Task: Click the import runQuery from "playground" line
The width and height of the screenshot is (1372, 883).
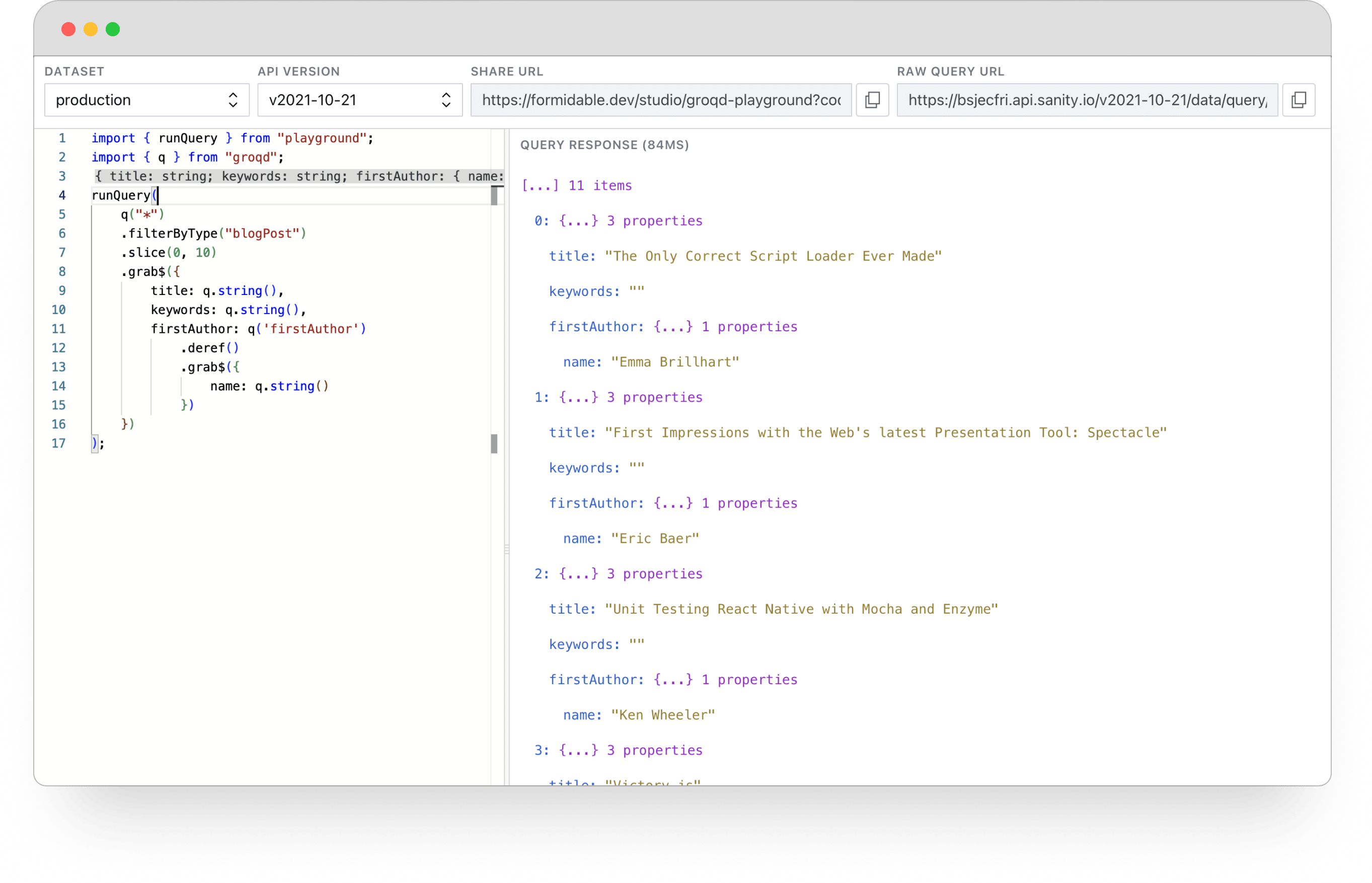Action: tap(233, 139)
